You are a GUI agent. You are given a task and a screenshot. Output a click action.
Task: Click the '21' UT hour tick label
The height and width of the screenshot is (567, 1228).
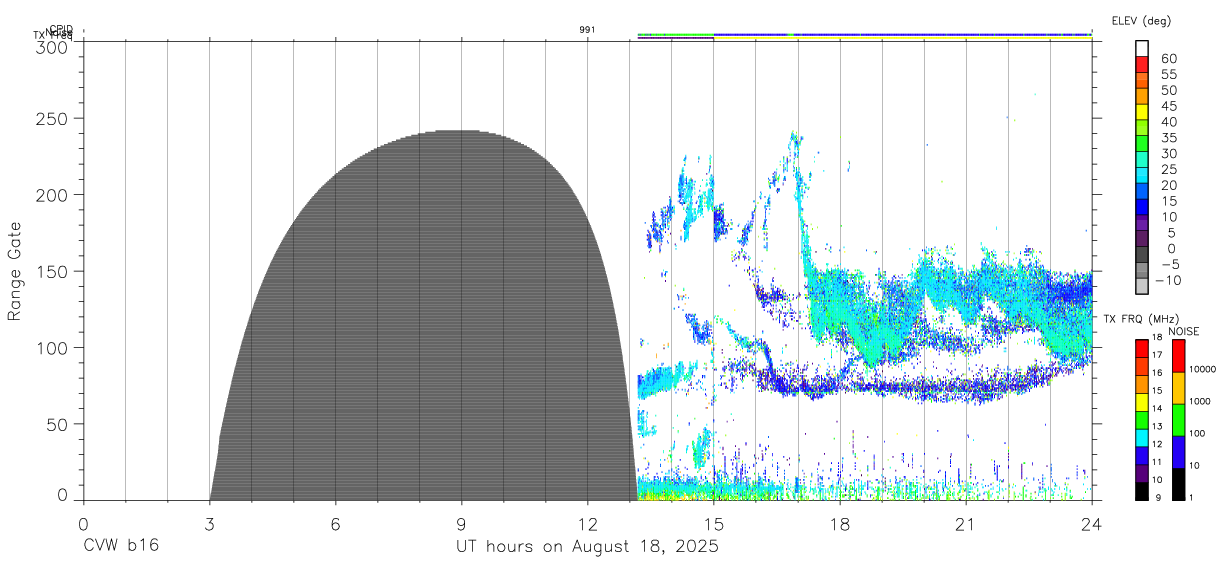(966, 523)
